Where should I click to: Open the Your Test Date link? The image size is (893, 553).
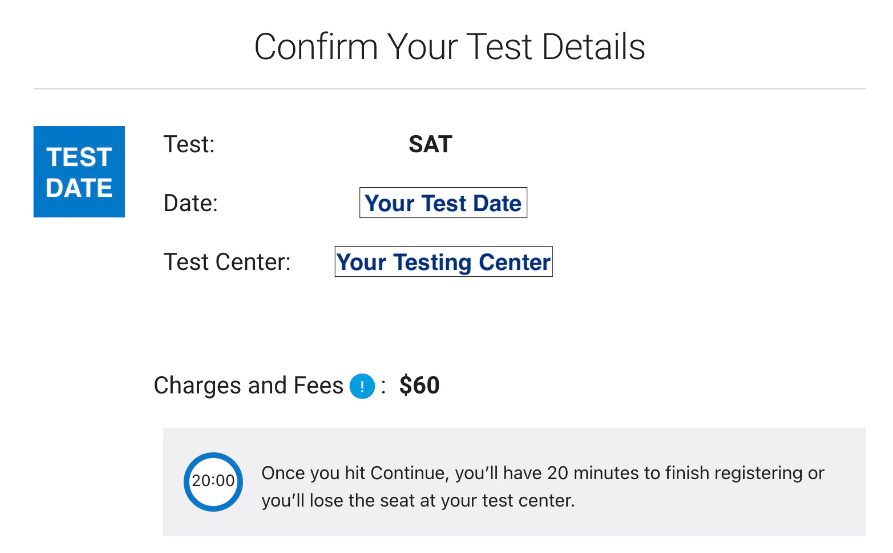pos(443,203)
